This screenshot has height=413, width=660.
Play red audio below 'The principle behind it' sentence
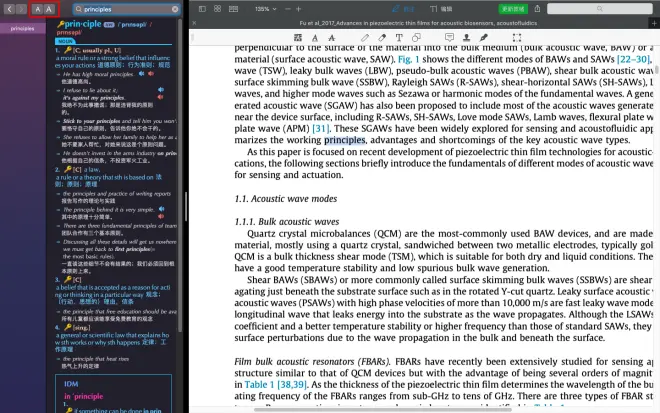(x=161, y=216)
